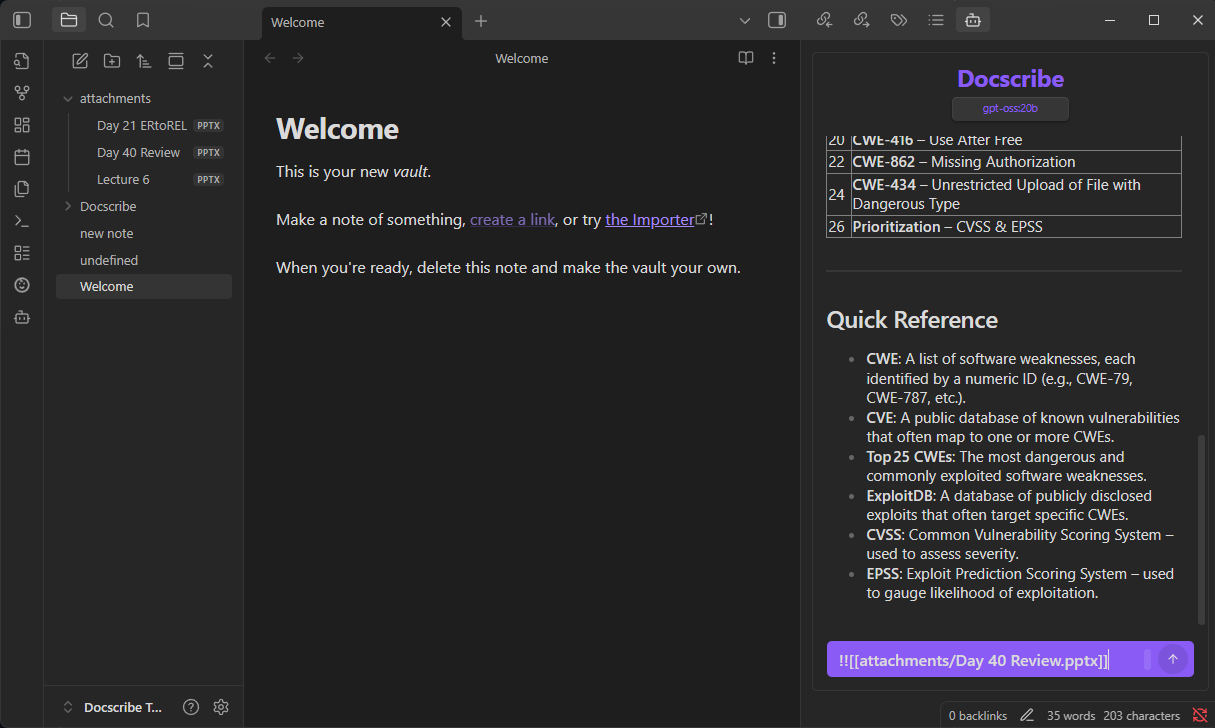Click the Docscribe panel title

(1010, 79)
